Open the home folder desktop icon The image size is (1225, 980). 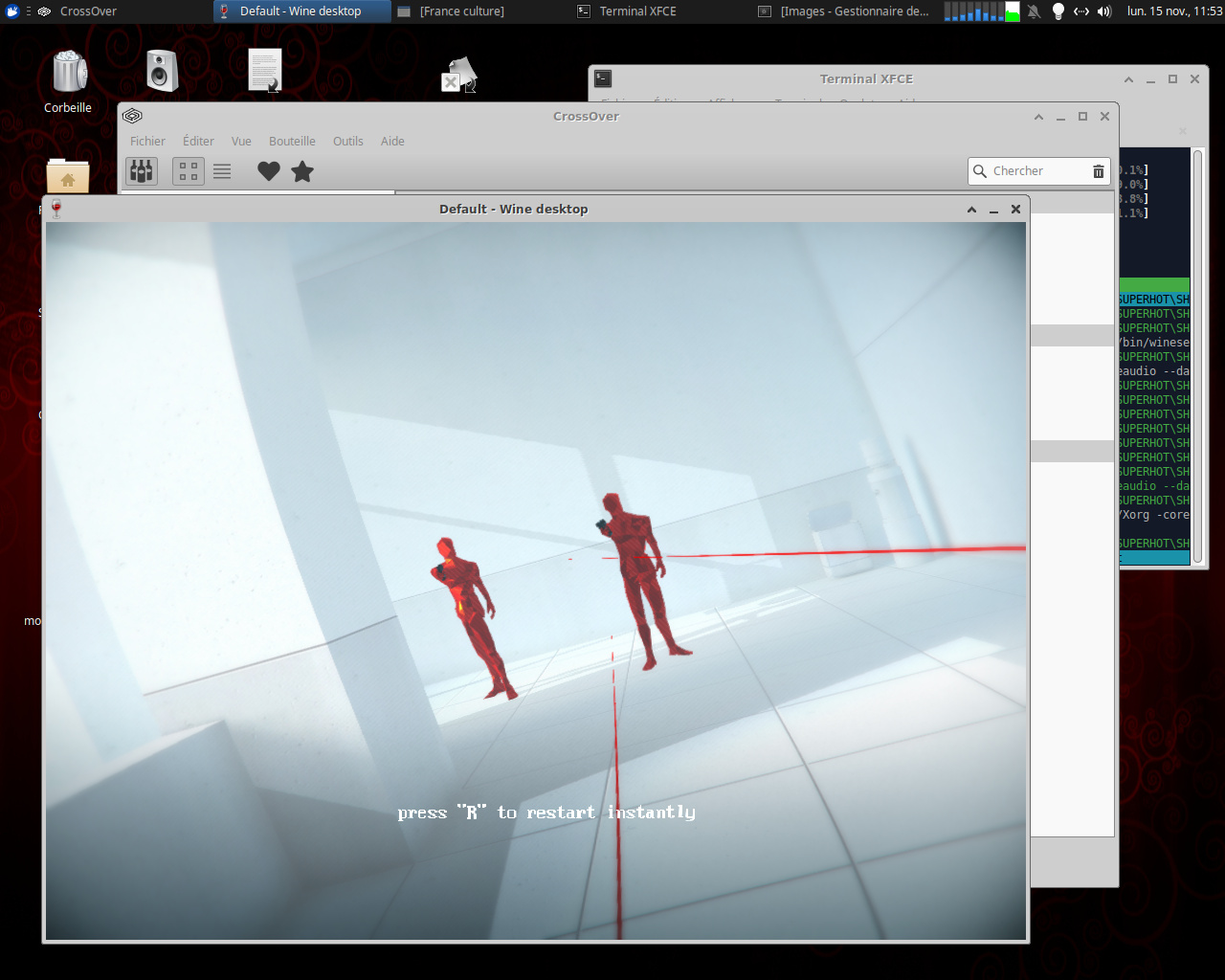pos(68,177)
